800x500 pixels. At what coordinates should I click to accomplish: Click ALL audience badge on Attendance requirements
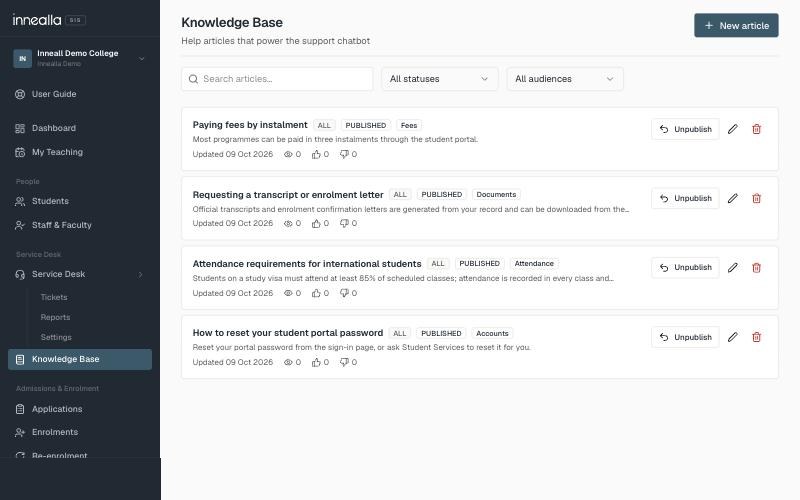tap(438, 264)
